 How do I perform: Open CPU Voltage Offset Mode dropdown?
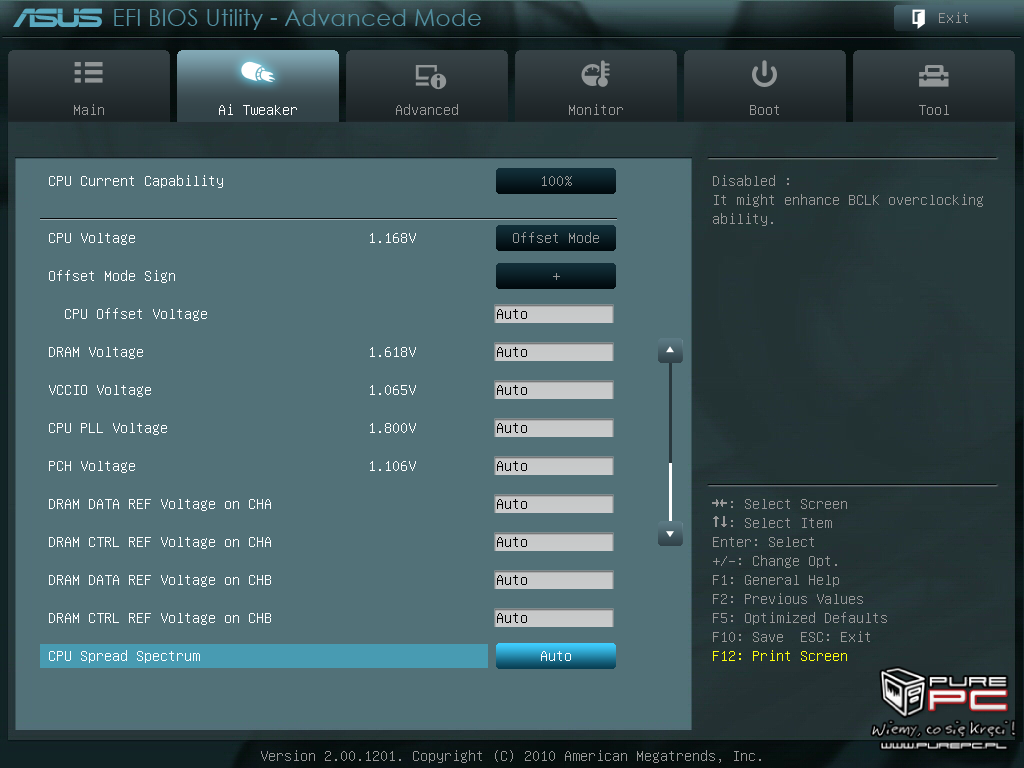pos(556,238)
